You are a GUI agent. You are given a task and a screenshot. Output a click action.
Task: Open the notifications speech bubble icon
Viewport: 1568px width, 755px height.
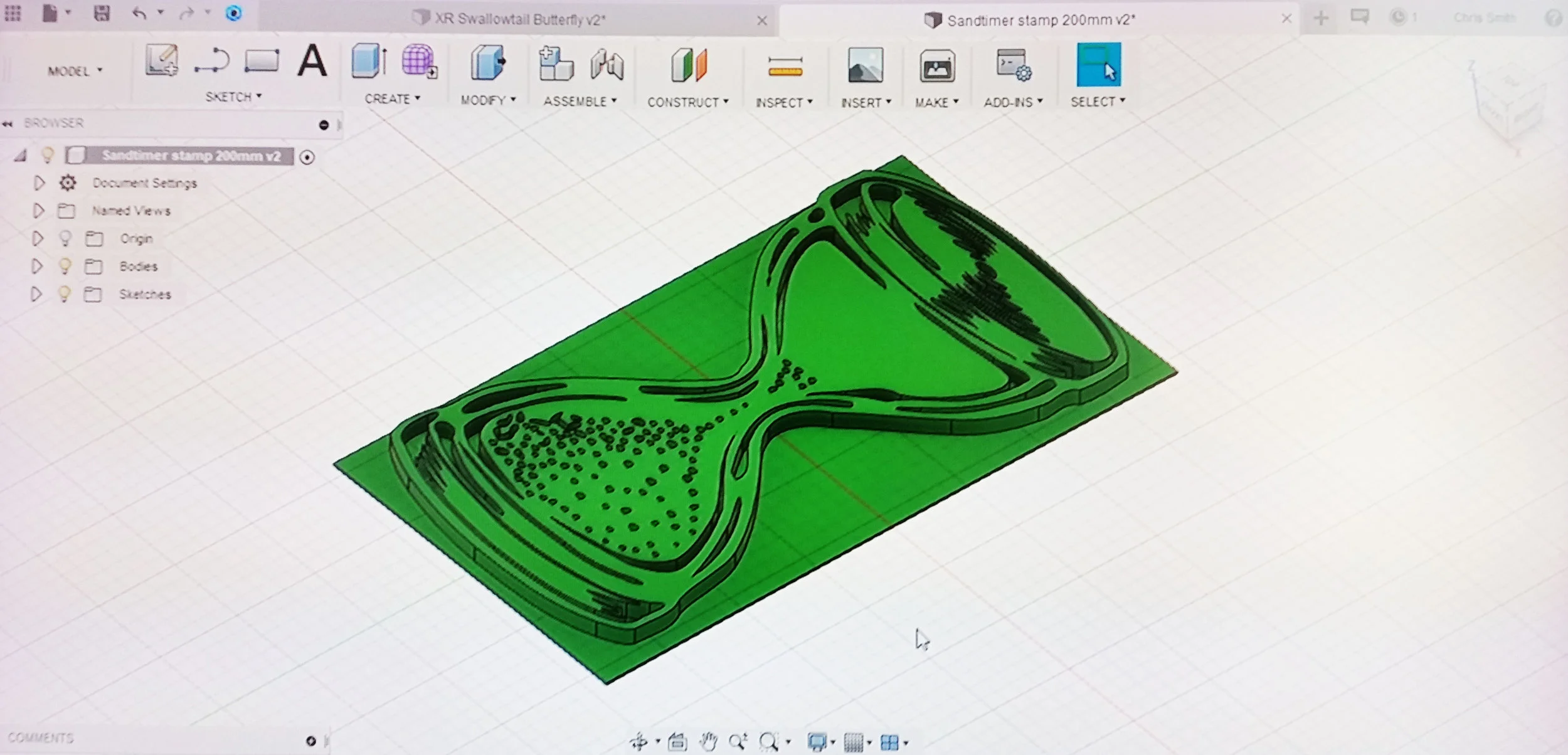pos(1359,17)
